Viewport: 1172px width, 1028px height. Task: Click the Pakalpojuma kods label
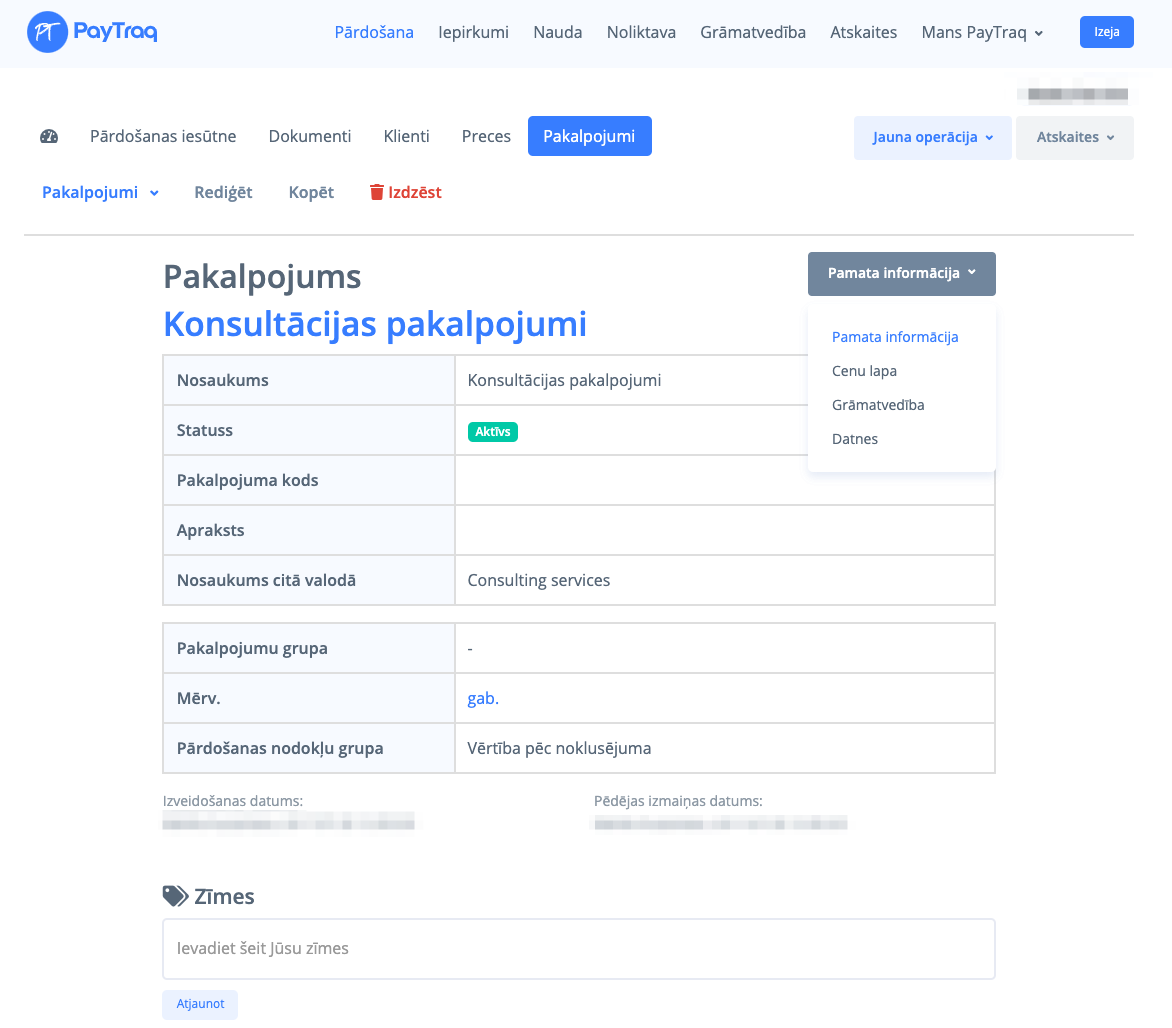(247, 480)
